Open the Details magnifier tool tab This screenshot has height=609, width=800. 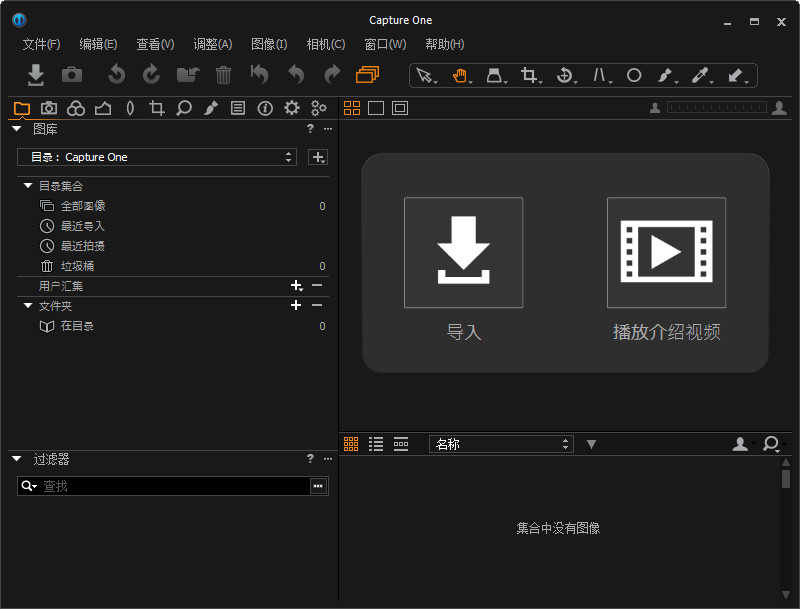[x=184, y=108]
